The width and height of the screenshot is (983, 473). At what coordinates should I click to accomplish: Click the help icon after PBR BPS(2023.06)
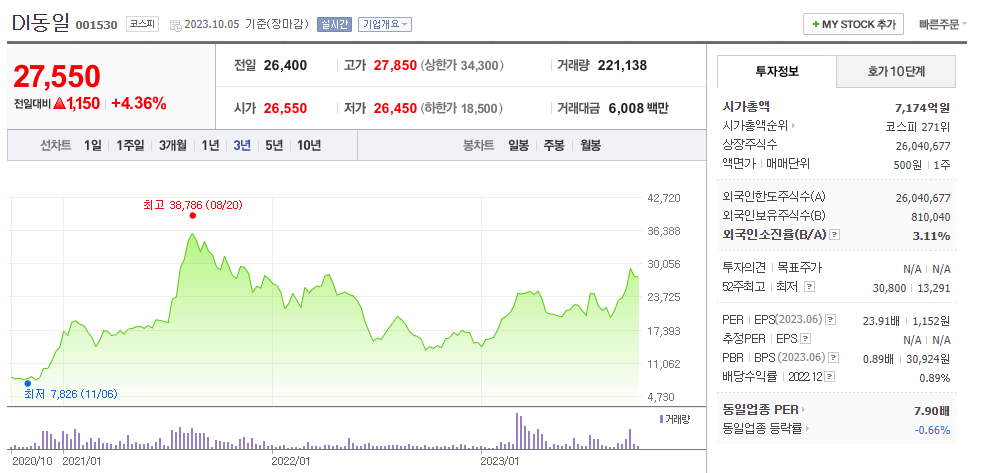click(833, 358)
